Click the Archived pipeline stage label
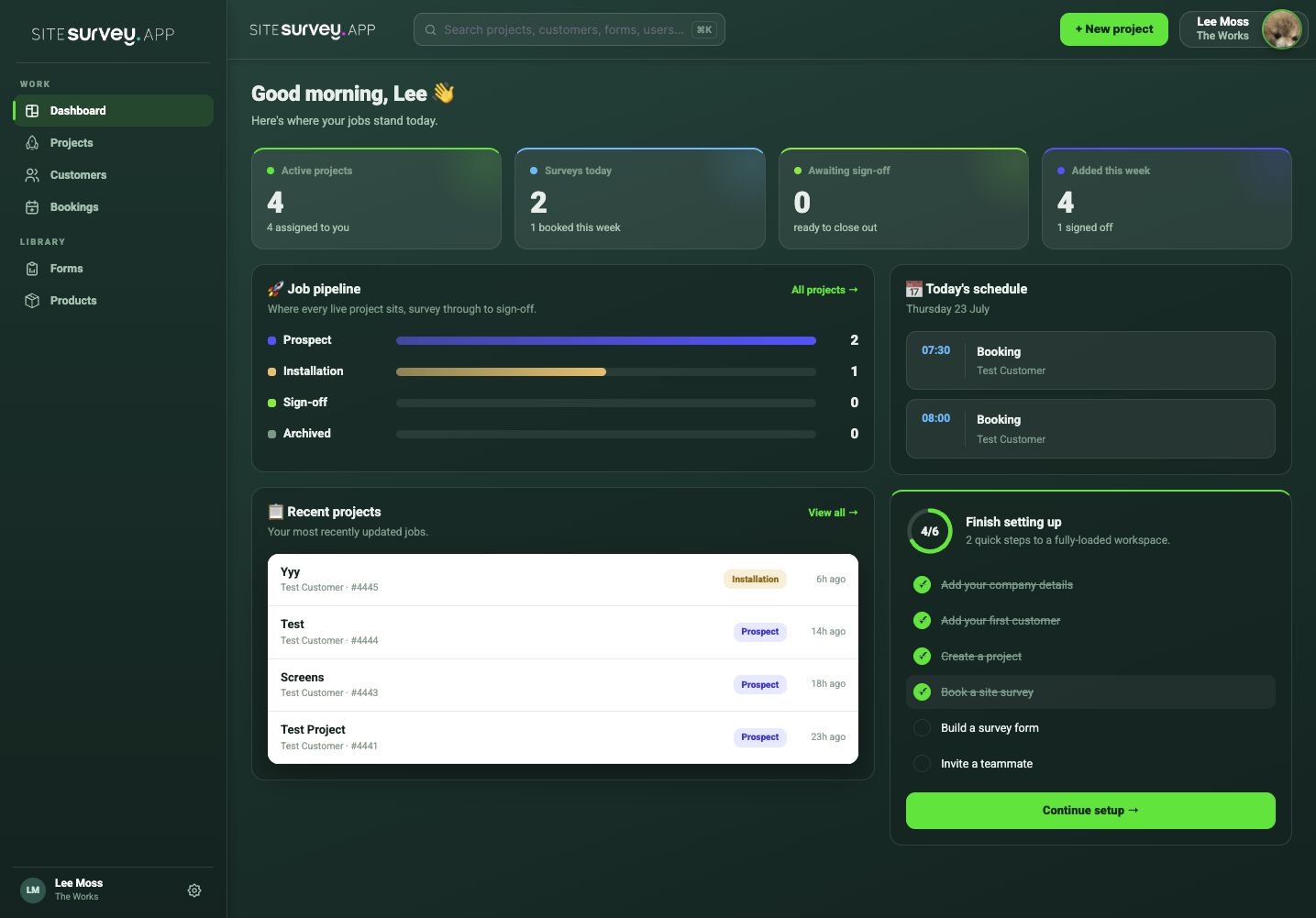Image resolution: width=1316 pixels, height=918 pixels. (306, 434)
